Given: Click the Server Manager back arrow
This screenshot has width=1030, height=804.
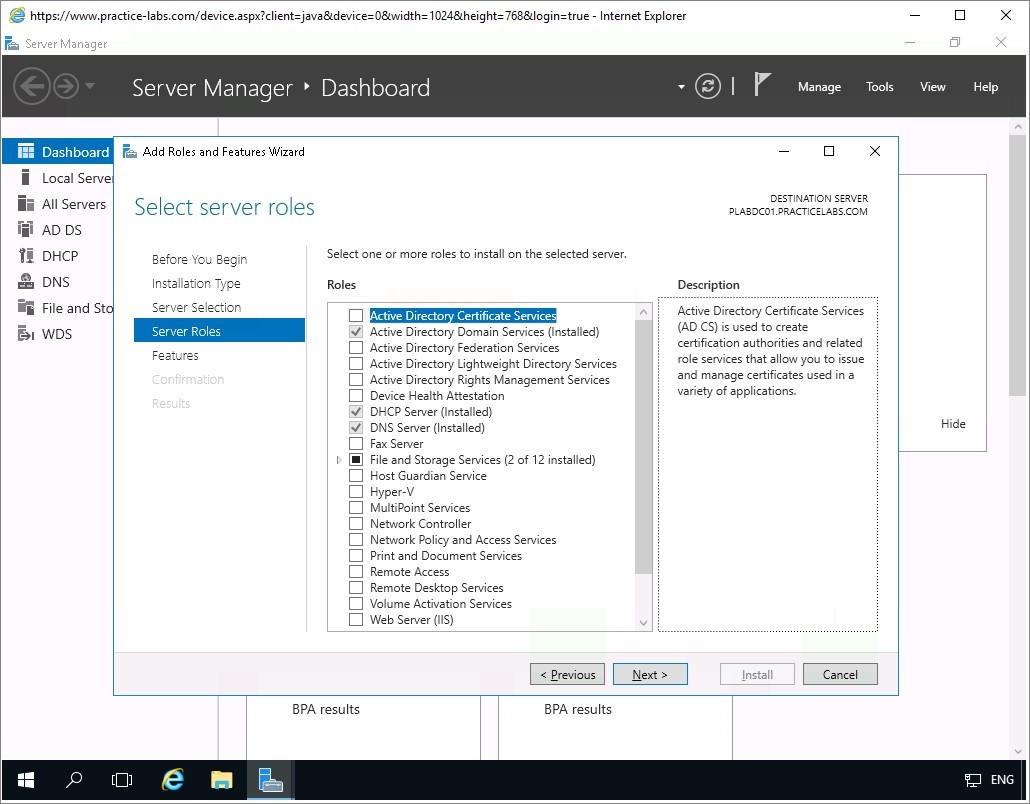Looking at the screenshot, I should coord(32,86).
